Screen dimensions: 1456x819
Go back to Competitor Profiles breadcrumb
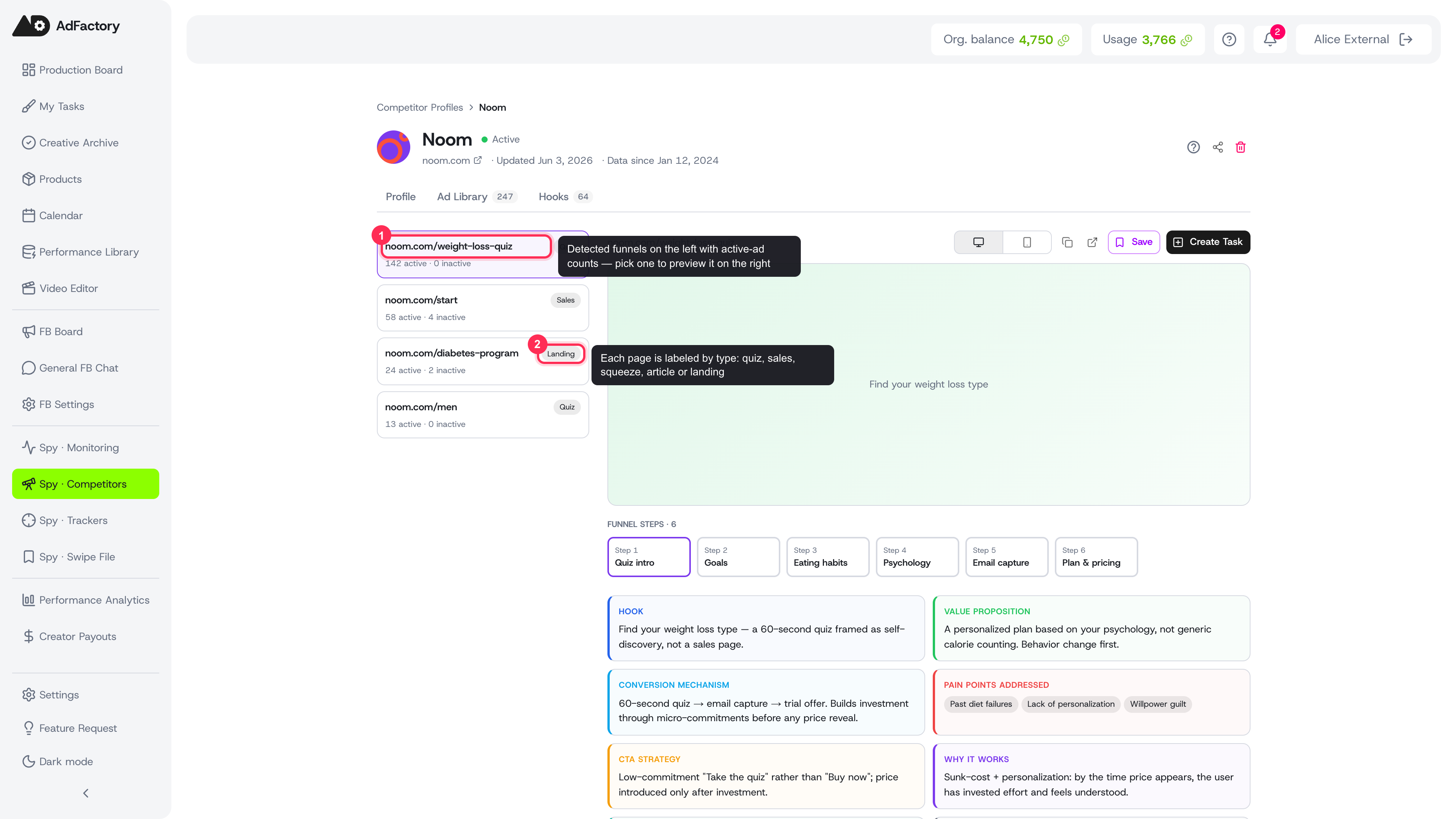coord(419,107)
